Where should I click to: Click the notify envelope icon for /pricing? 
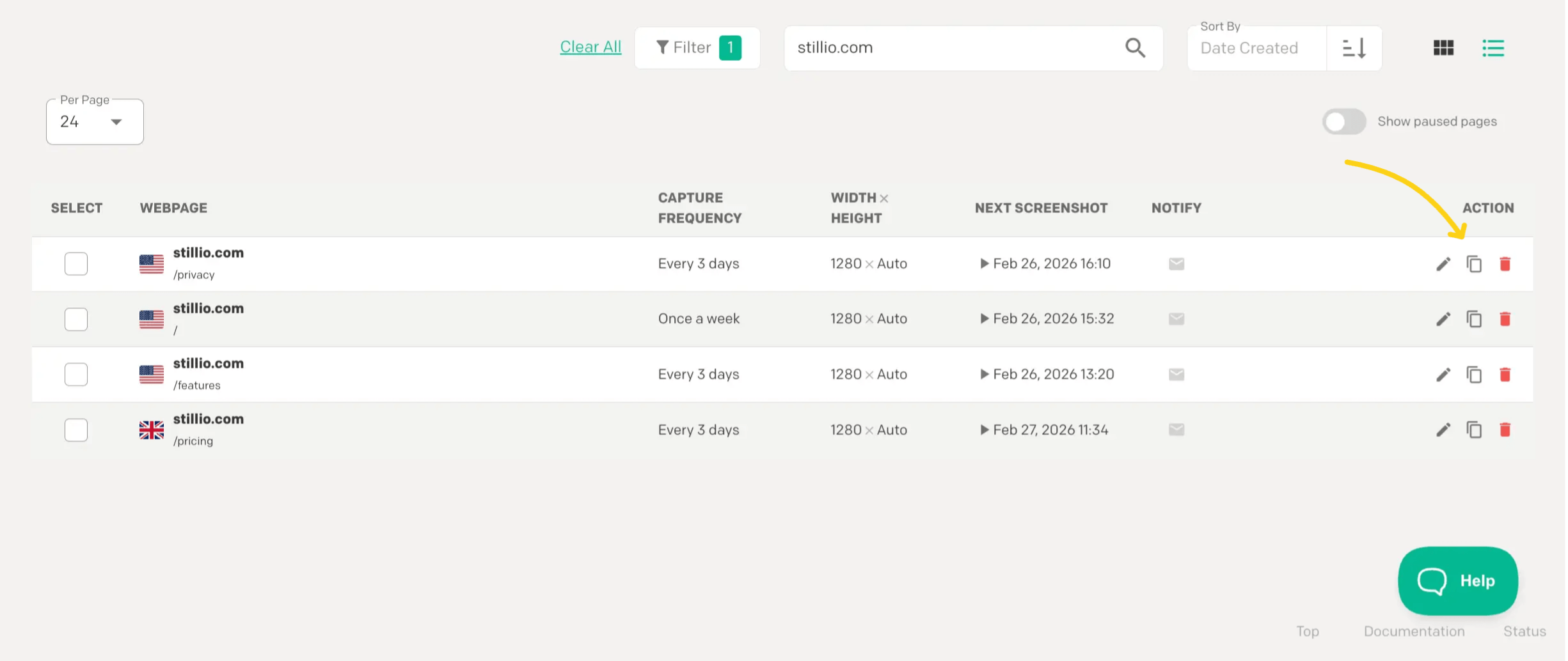pos(1176,429)
